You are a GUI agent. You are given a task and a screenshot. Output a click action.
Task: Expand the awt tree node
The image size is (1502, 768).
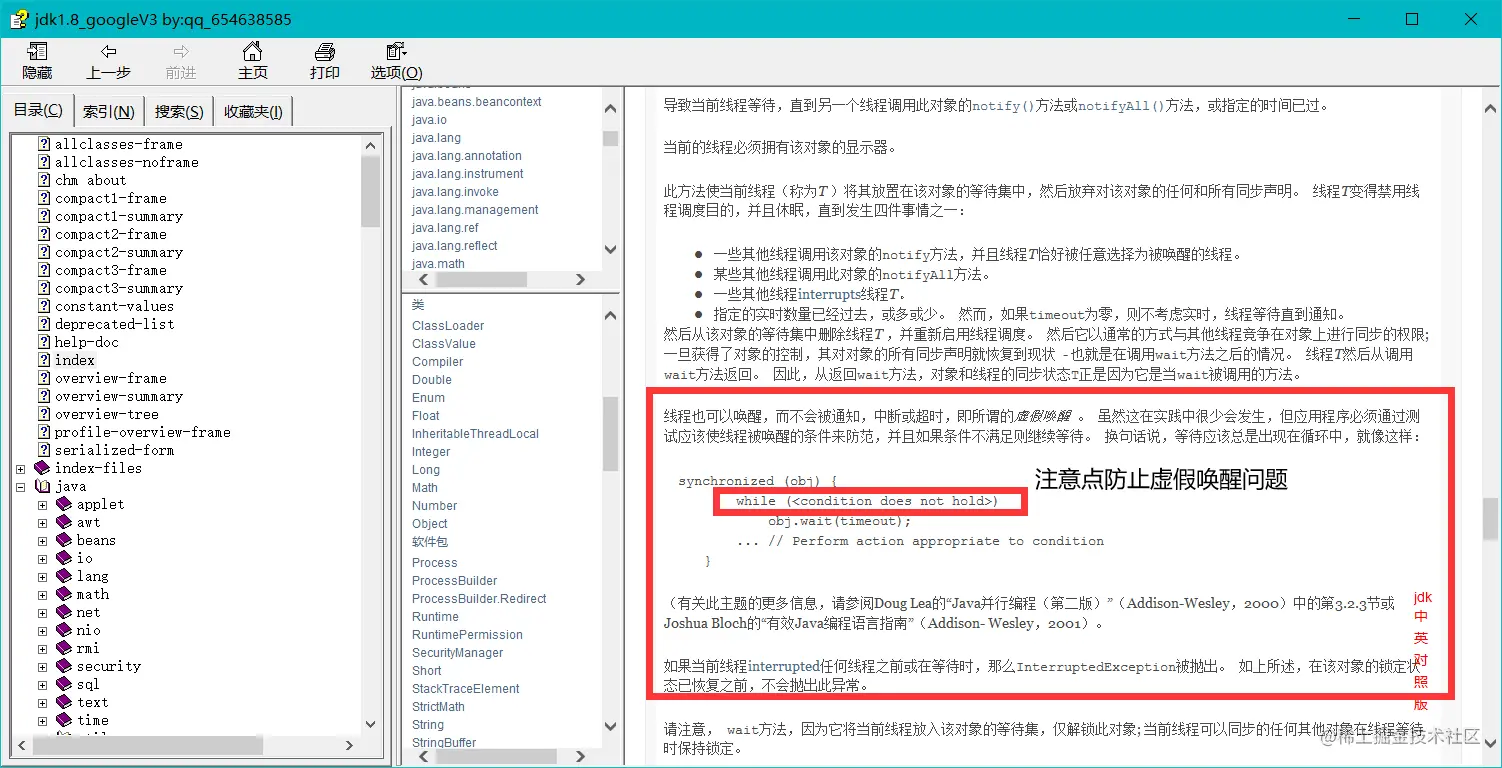pyautogui.click(x=43, y=523)
